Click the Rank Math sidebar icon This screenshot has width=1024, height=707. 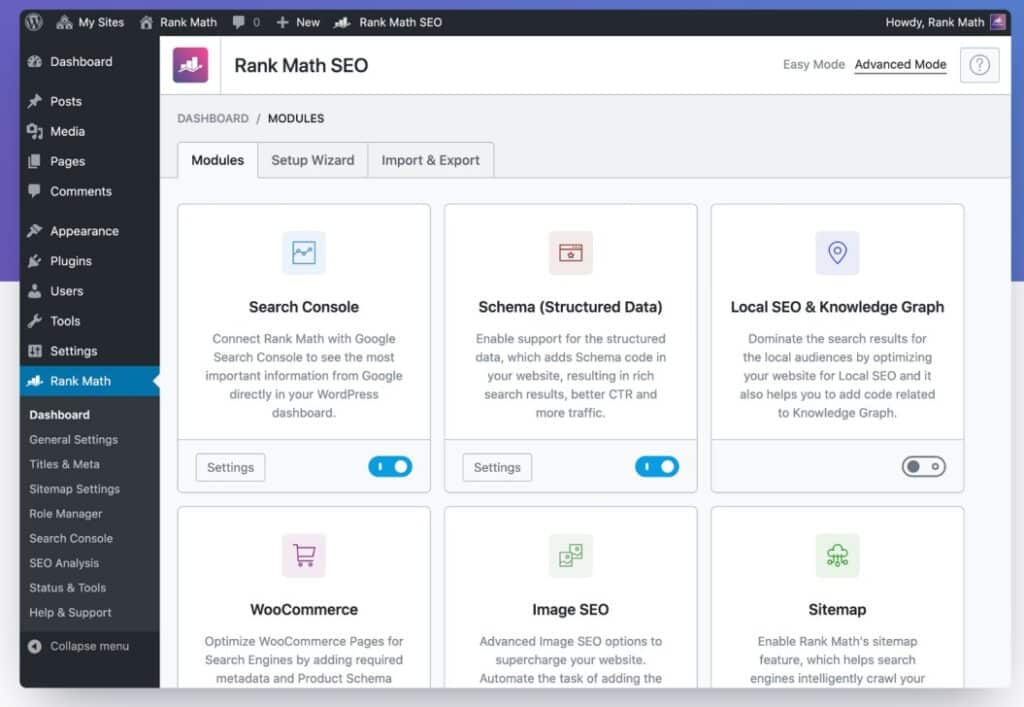pyautogui.click(x=35, y=381)
